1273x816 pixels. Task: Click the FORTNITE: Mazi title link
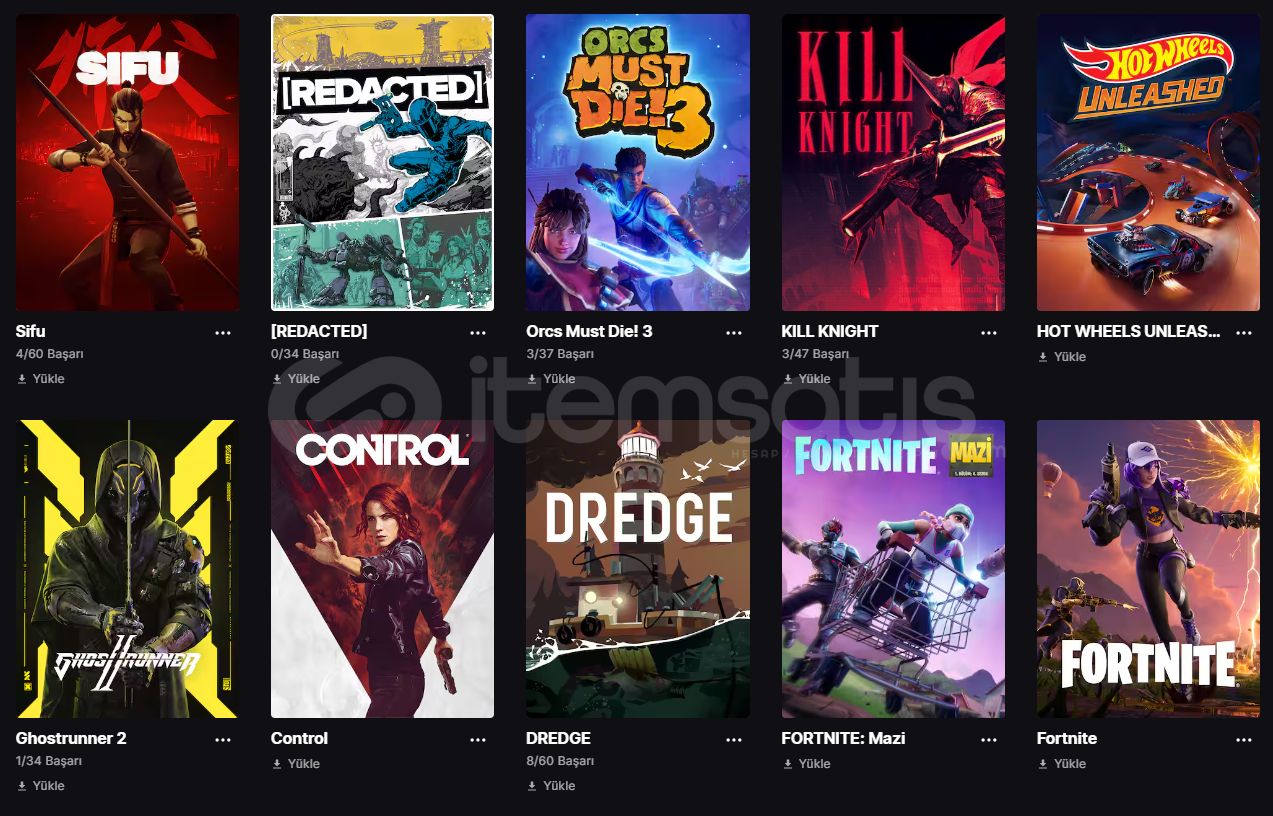click(x=843, y=738)
